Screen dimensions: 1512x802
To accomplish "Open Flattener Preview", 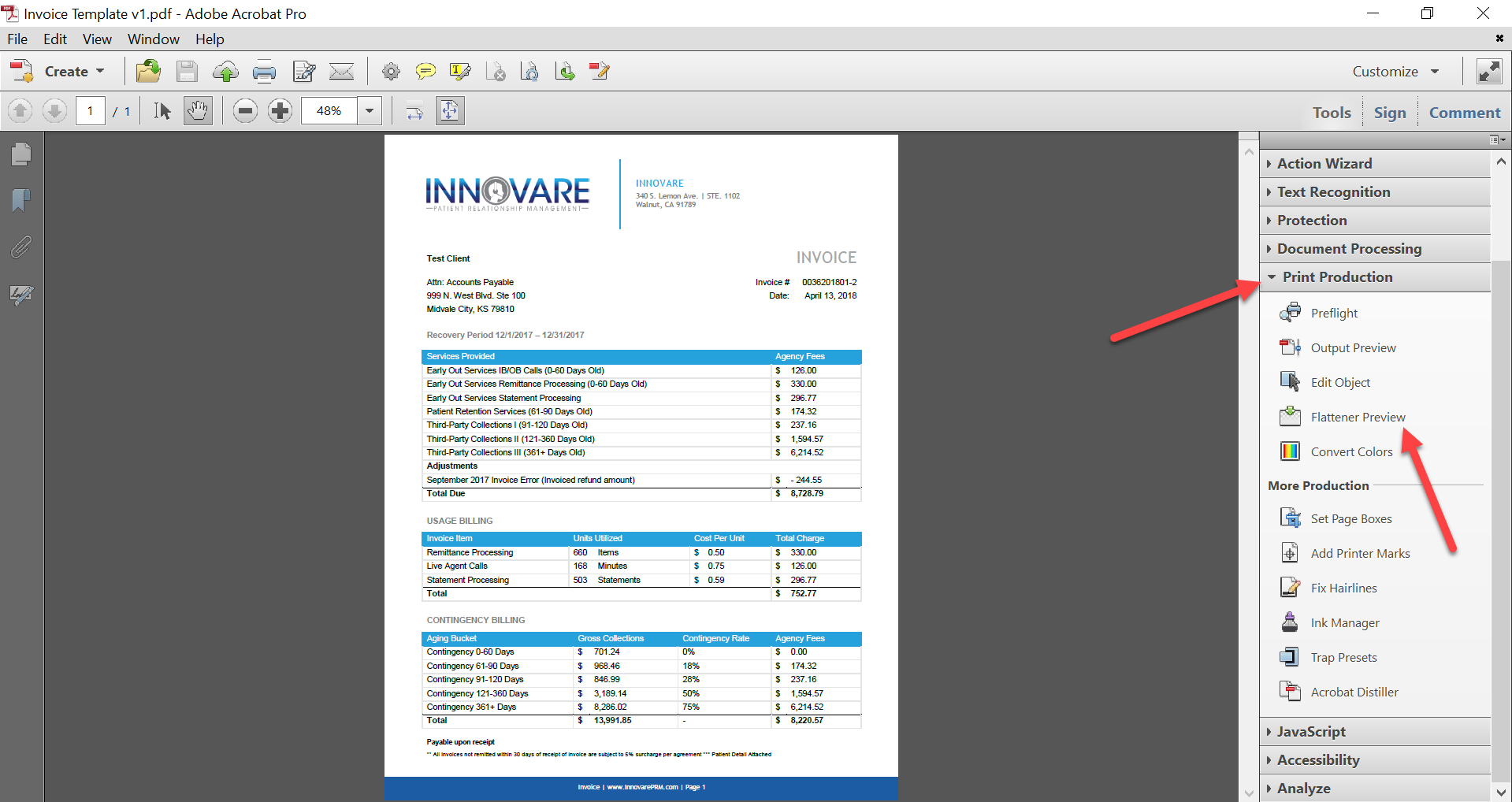I will pos(1357,417).
